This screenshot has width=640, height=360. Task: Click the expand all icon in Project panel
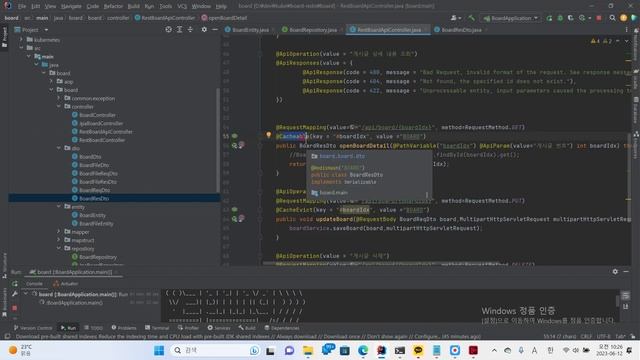[x=179, y=30]
